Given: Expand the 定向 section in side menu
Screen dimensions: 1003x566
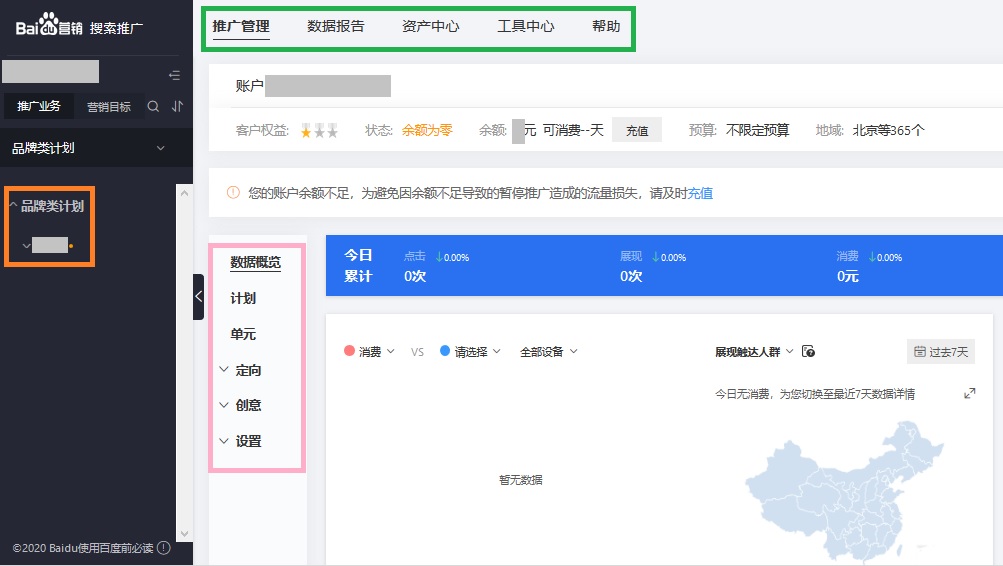Looking at the screenshot, I should (240, 370).
